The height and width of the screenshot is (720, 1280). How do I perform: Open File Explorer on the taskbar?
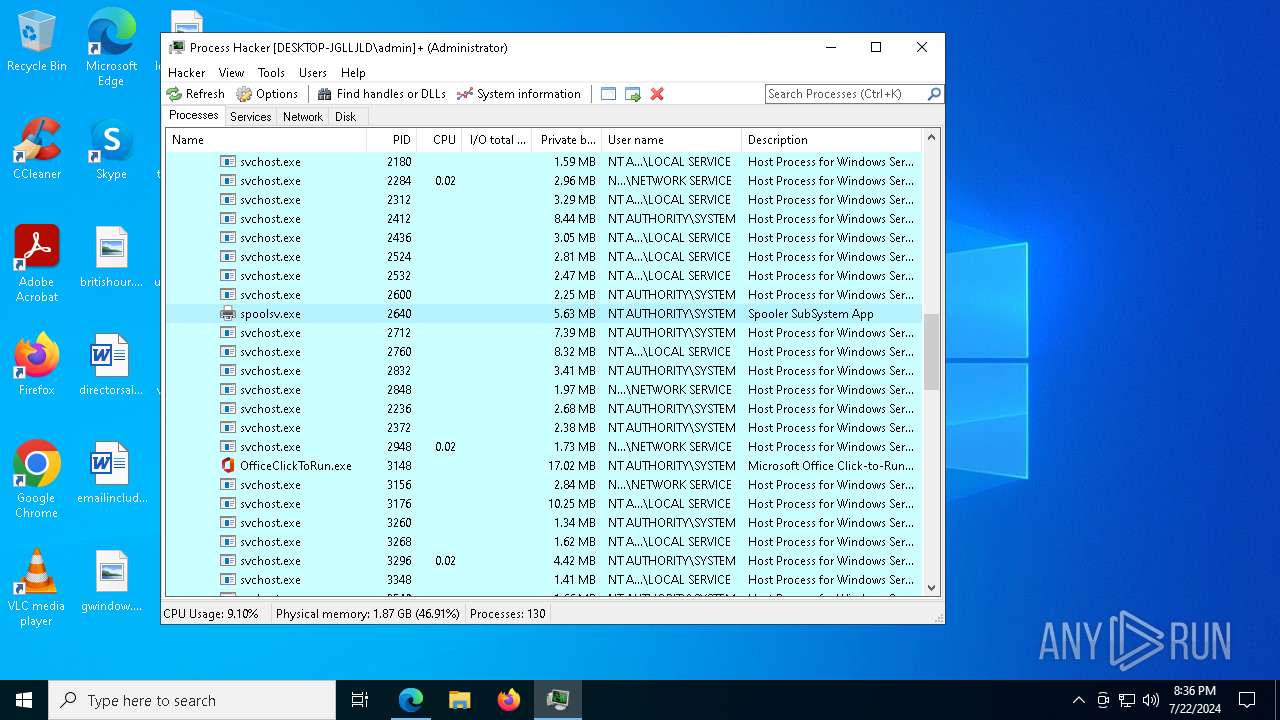[x=459, y=700]
